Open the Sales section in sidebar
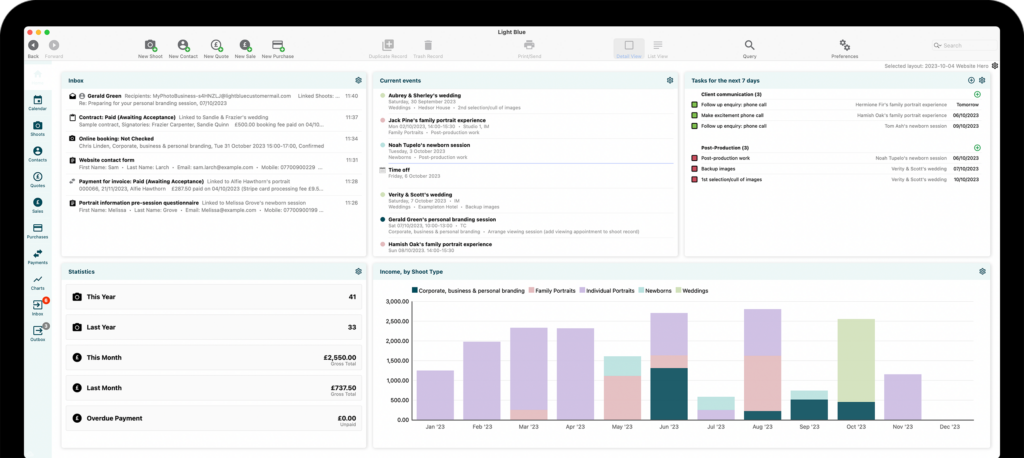The image size is (1024, 458). point(37,204)
